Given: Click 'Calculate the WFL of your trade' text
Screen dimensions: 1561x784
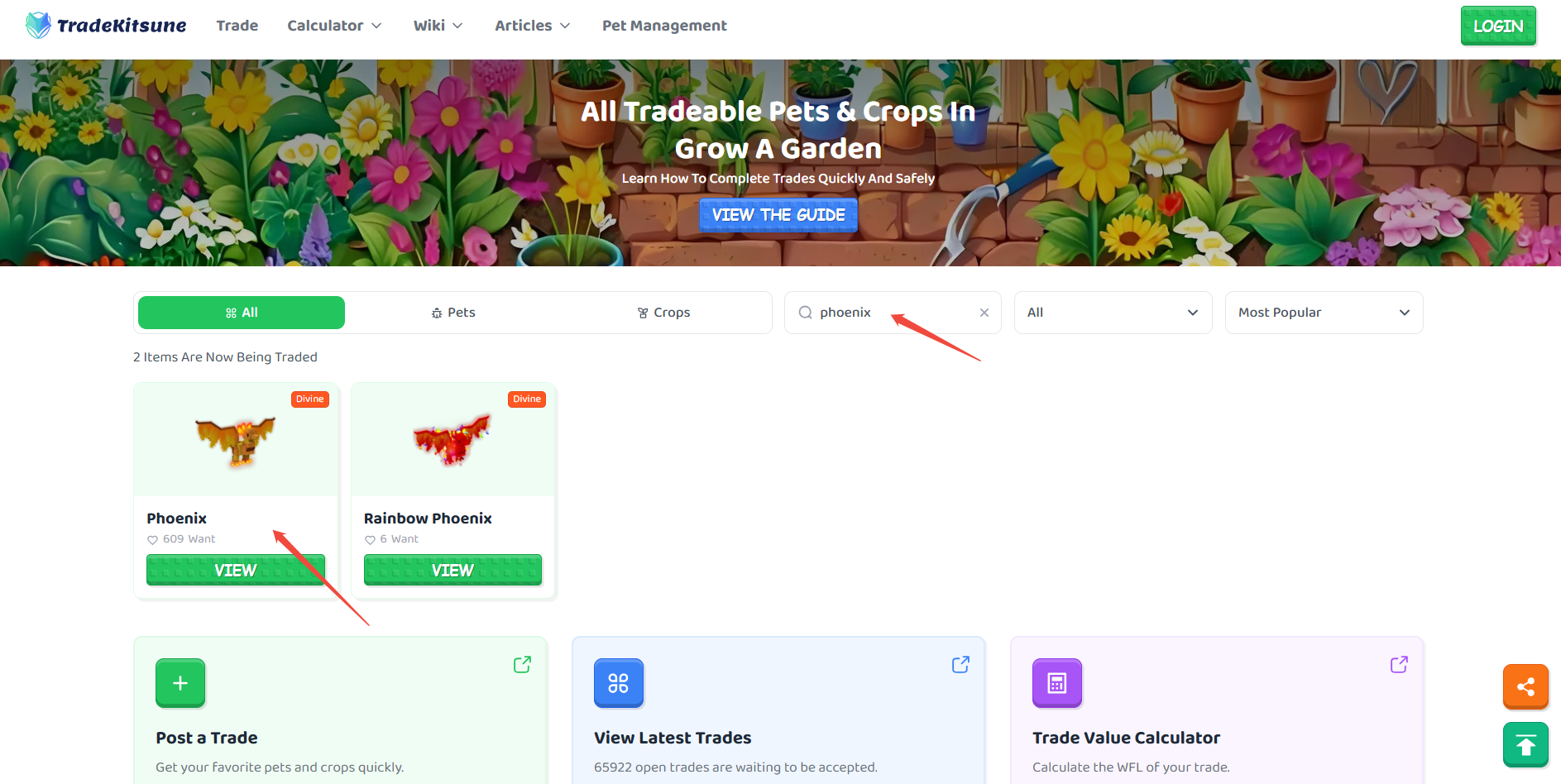Looking at the screenshot, I should (x=1131, y=767).
